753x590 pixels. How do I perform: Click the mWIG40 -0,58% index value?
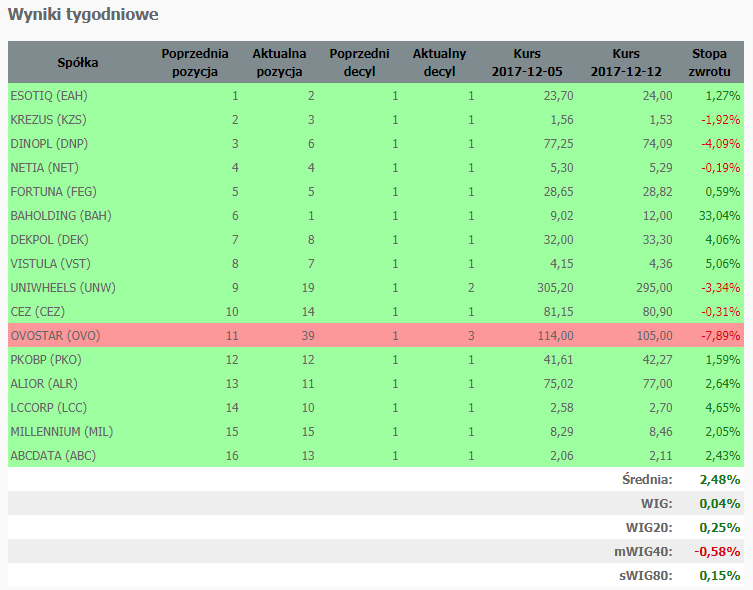coord(718,551)
